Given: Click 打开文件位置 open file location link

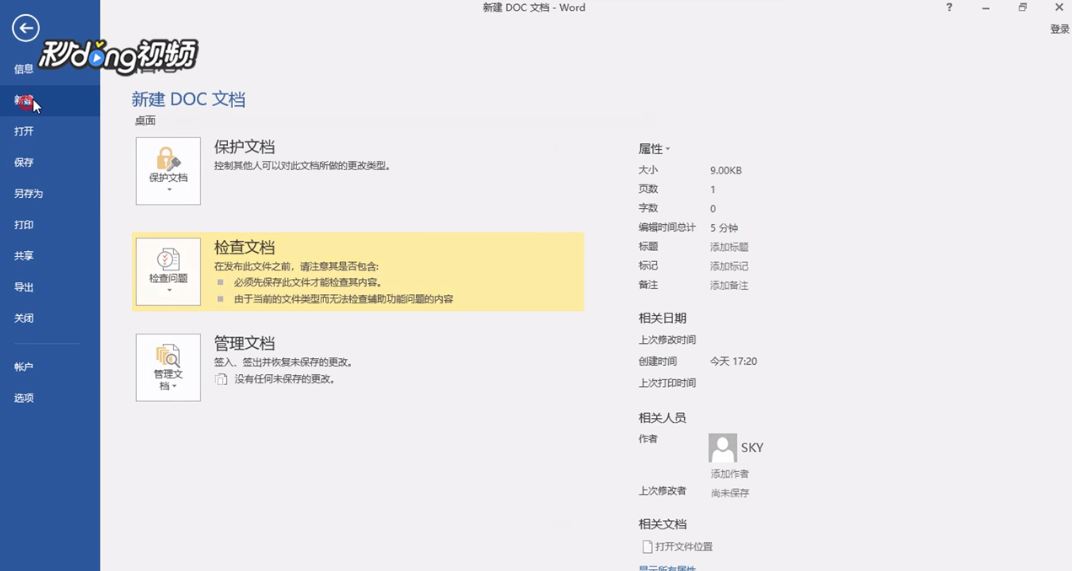Looking at the screenshot, I should click(x=684, y=546).
